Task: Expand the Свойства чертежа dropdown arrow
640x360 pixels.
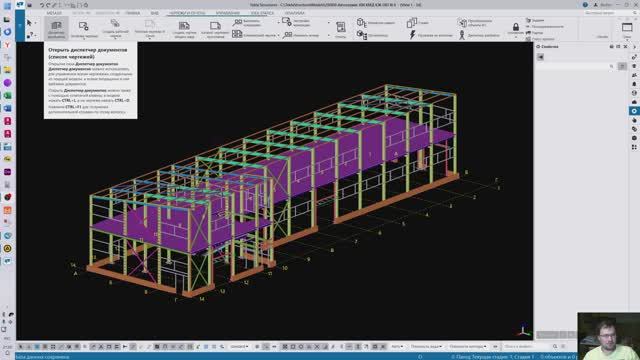Action: point(84,39)
